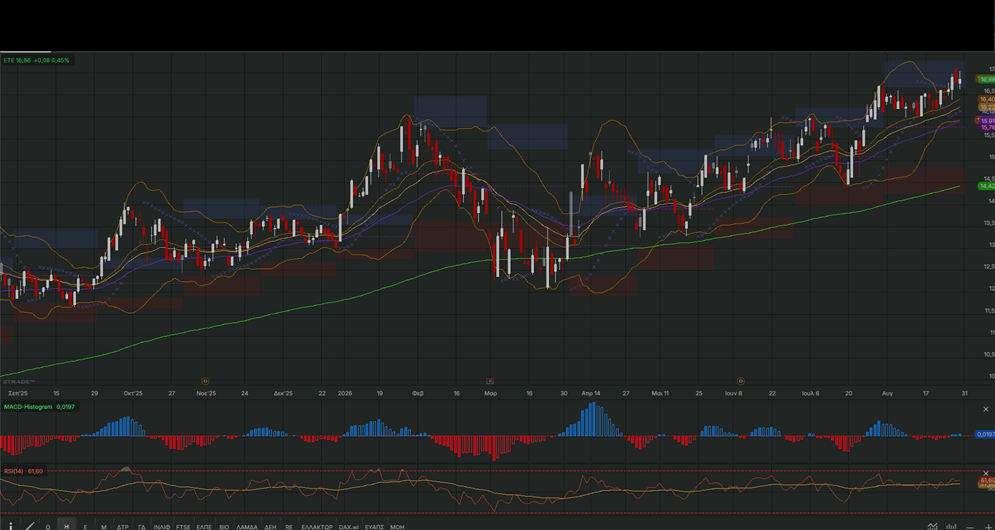Viewport: 995px width, 530px height.
Task: Close the MACD-Histogram panel
Action: (x=986, y=409)
